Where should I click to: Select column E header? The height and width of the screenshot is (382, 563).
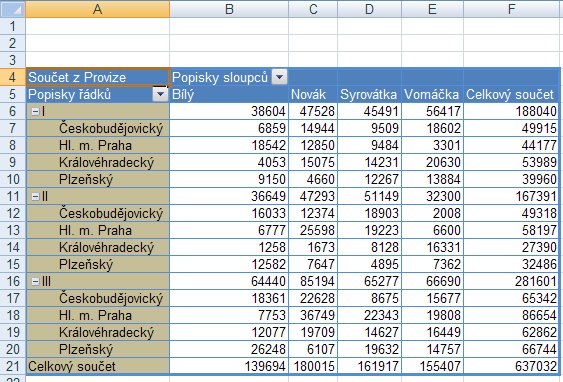(432, 9)
